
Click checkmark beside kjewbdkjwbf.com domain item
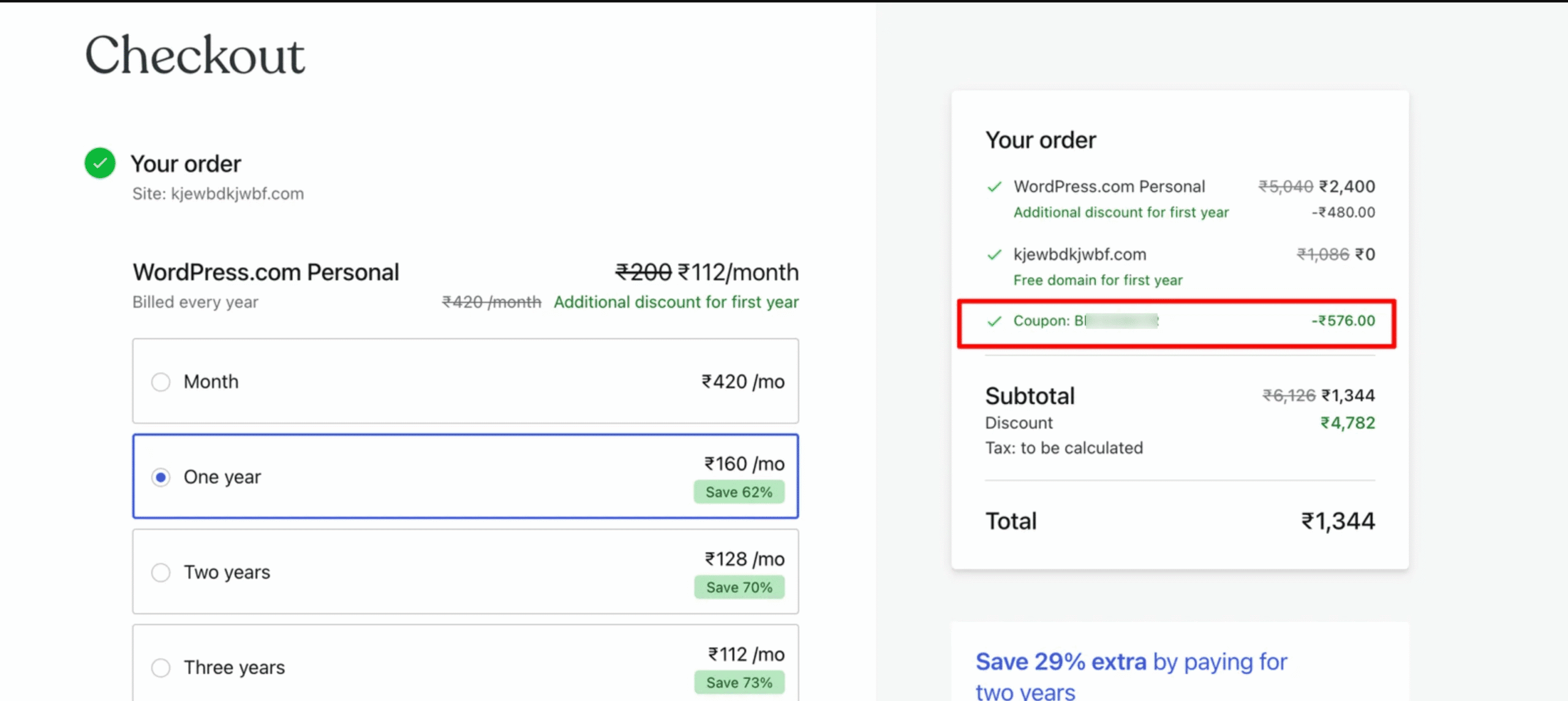995,254
